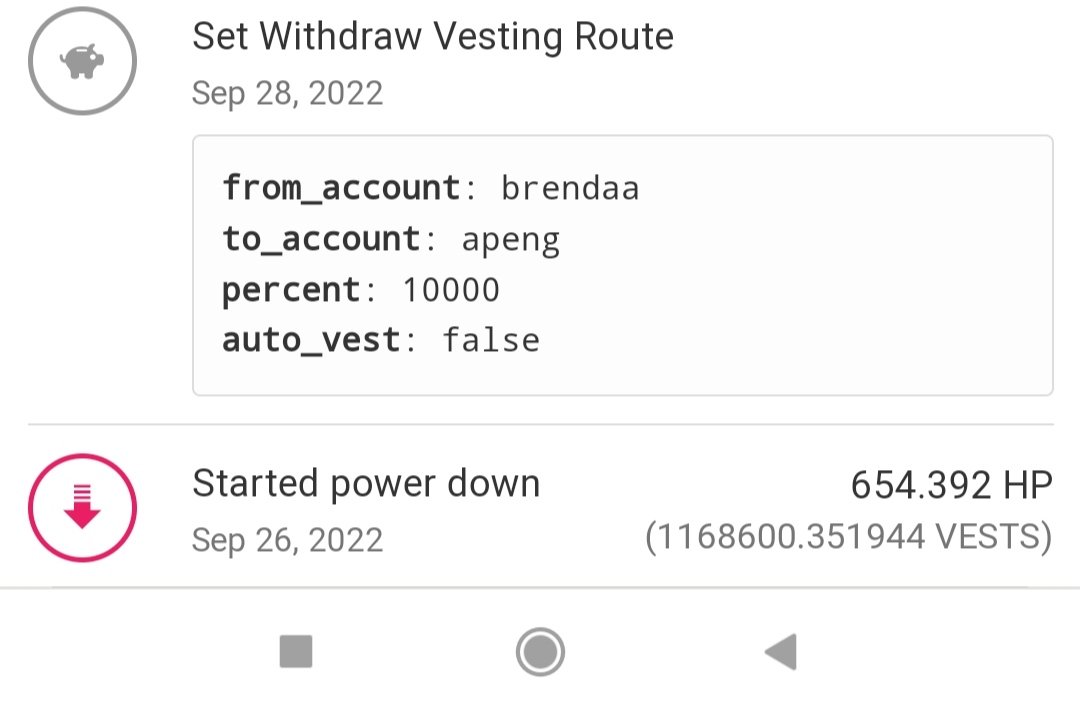This screenshot has height=716, width=1080.
Task: Tap the from_account key label
Action: (341, 188)
